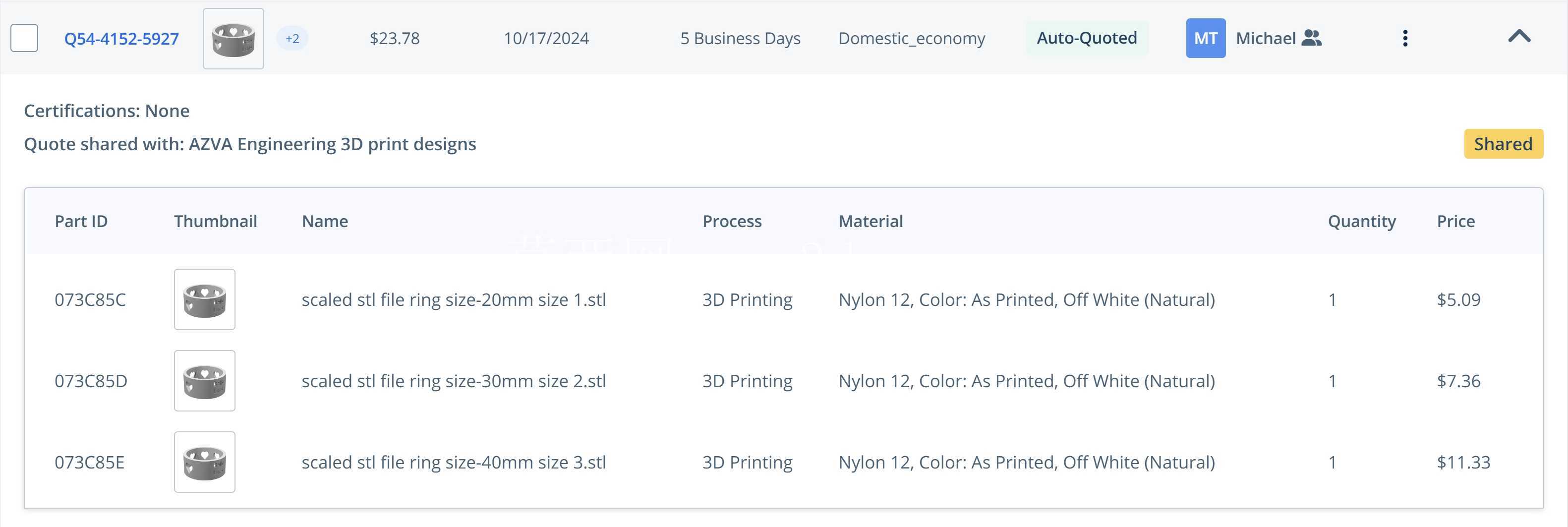The height and width of the screenshot is (527, 1568).
Task: Click quantity 1 in the 073C85D row
Action: (1332, 381)
